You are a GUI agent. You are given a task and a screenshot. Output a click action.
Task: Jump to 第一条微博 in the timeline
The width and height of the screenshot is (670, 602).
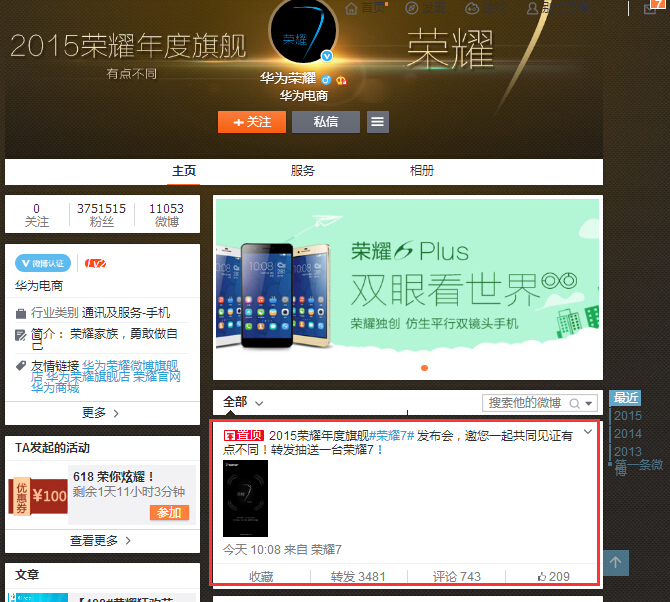click(x=638, y=467)
